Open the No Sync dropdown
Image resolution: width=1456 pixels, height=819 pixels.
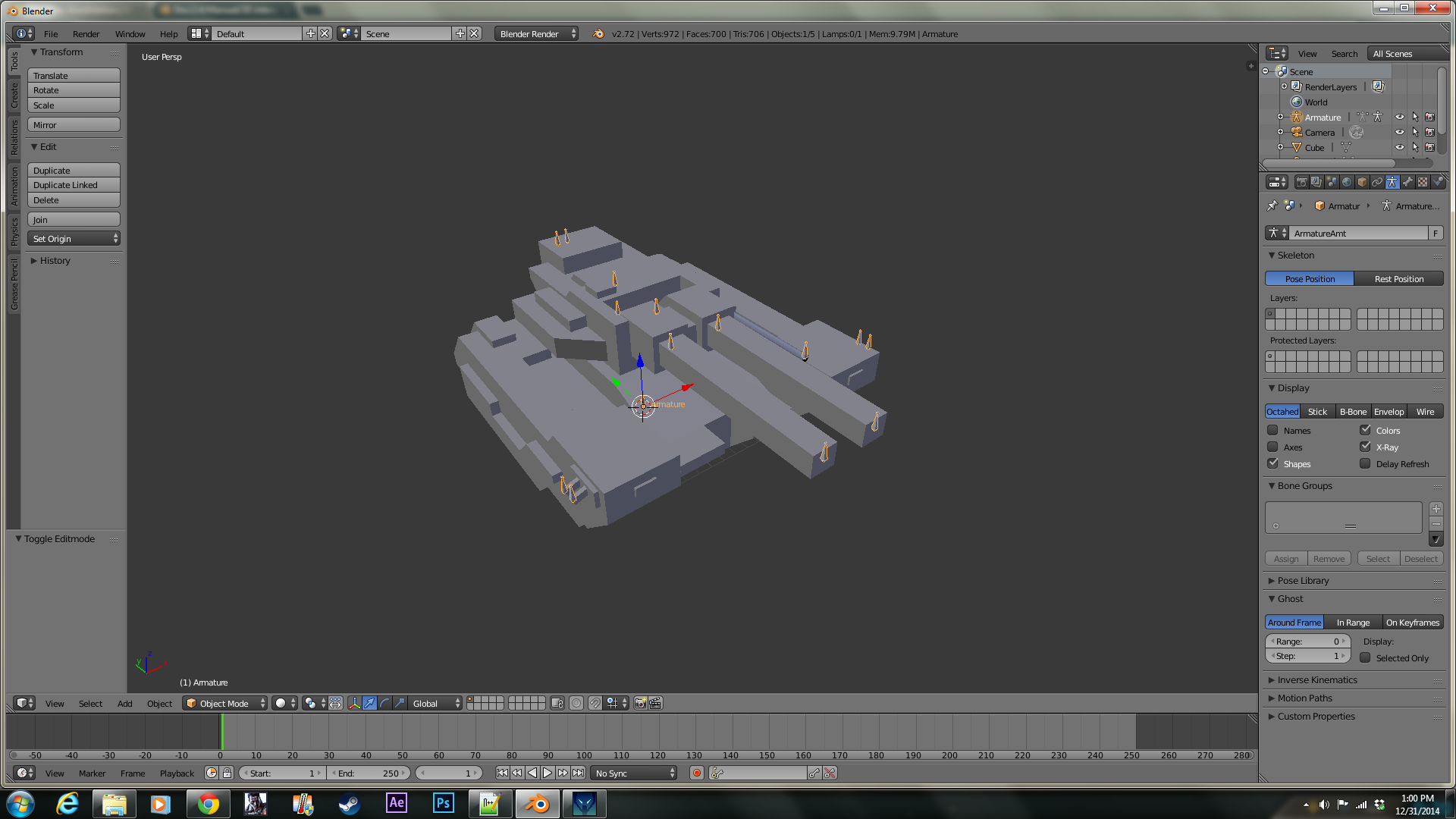tap(634, 773)
